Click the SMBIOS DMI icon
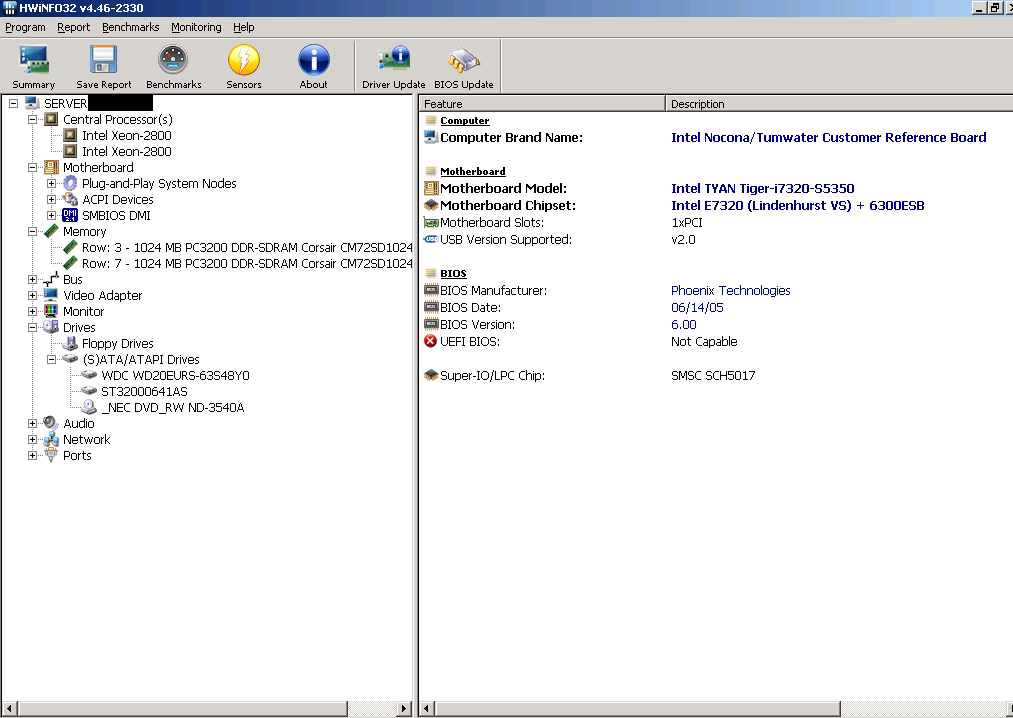 point(70,215)
